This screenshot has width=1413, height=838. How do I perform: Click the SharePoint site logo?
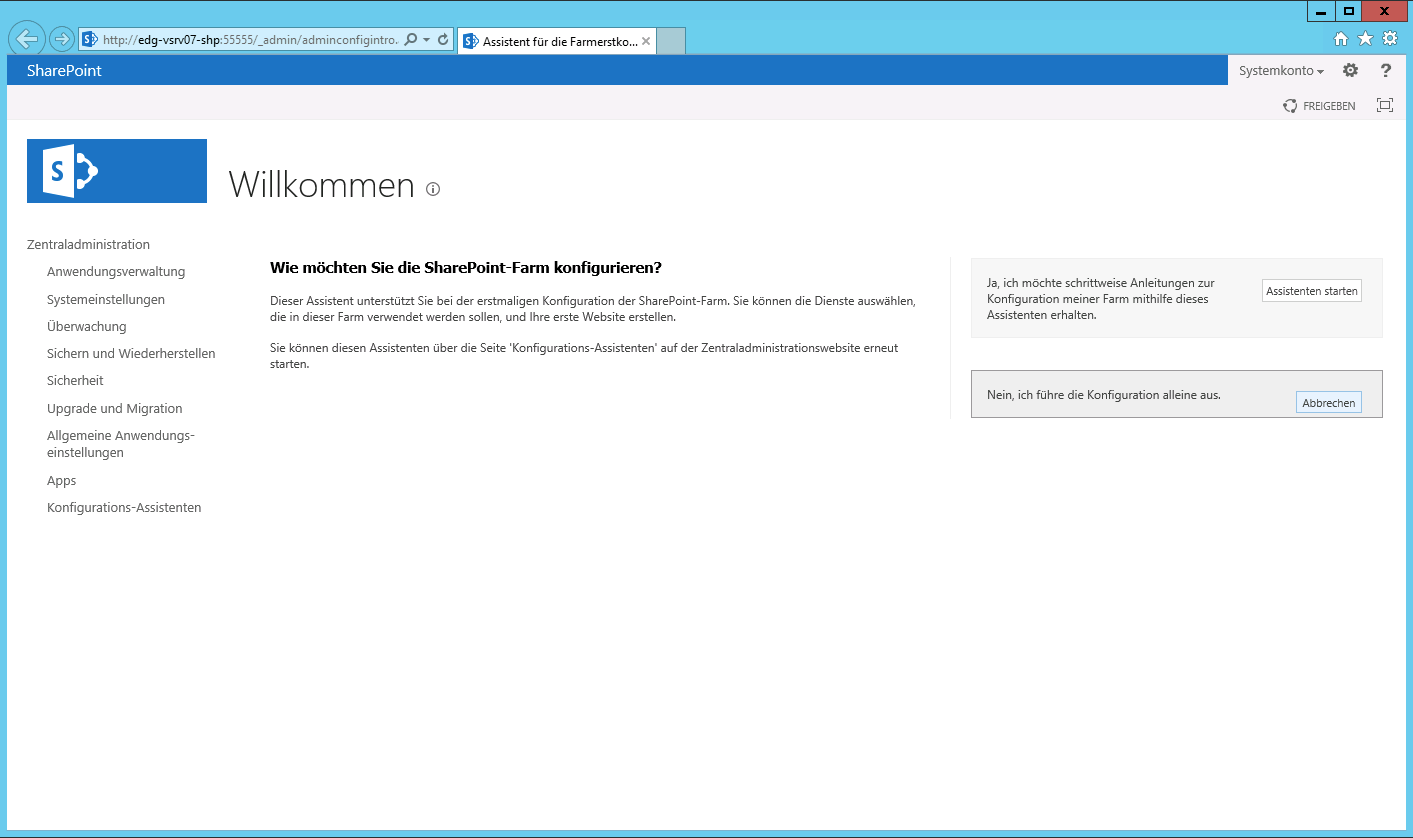[117, 171]
